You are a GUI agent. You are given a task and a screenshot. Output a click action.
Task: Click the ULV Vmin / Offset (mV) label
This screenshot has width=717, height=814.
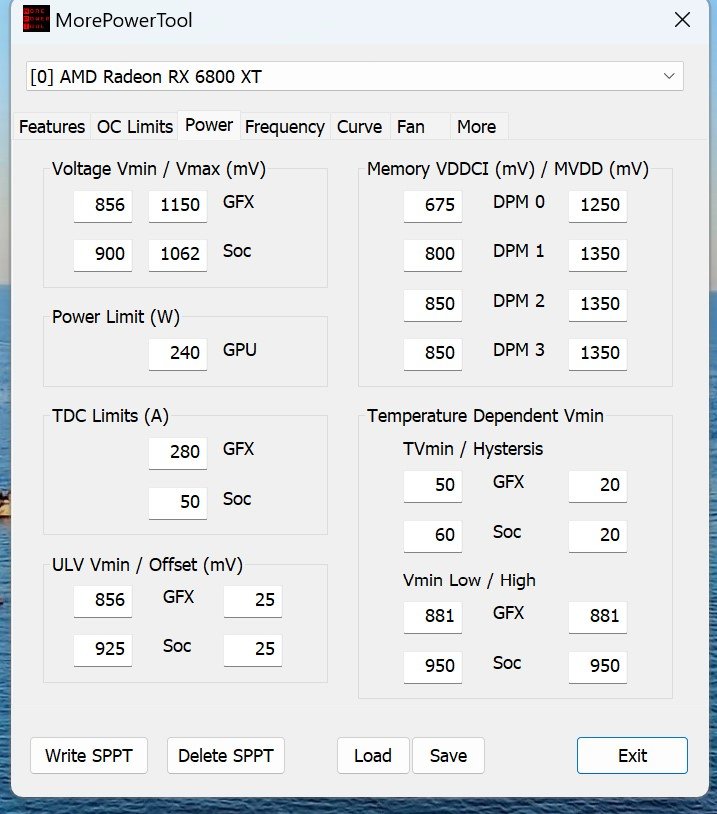147,565
